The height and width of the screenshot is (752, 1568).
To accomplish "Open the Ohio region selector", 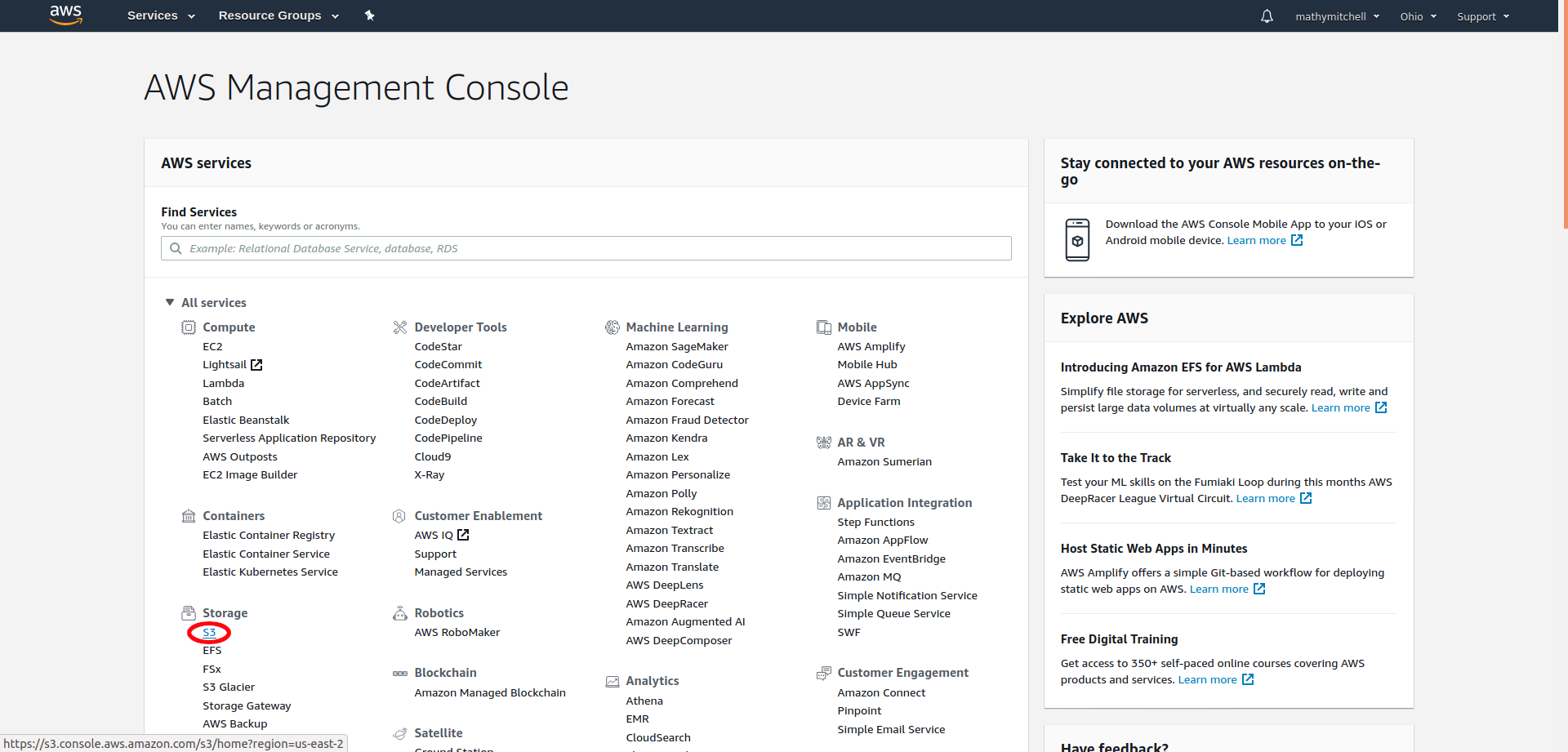I will click(x=1418, y=16).
